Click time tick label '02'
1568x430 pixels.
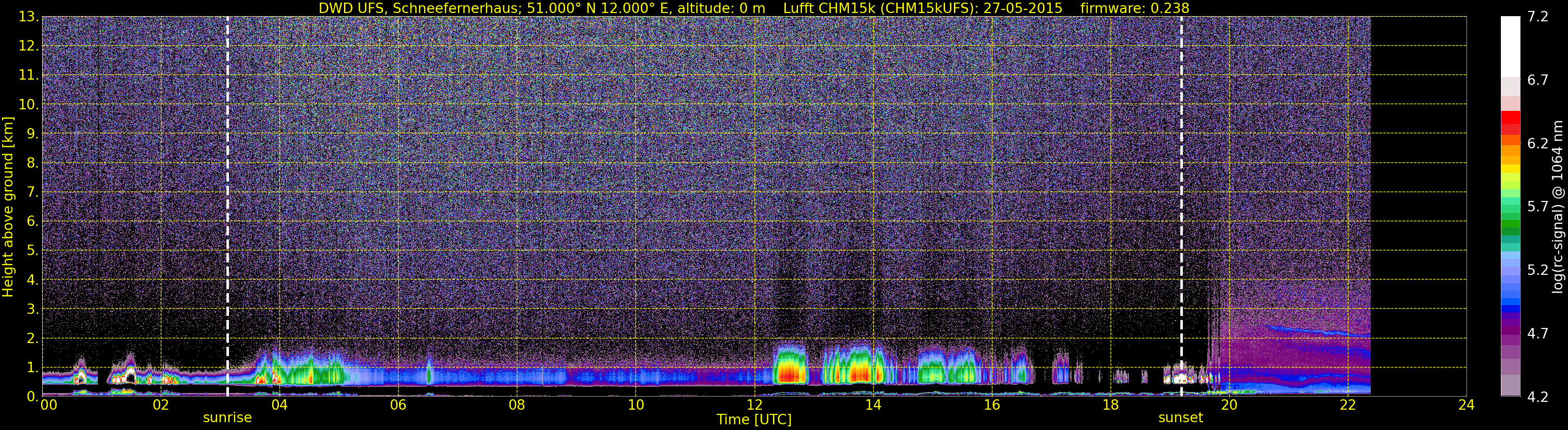[x=161, y=404]
